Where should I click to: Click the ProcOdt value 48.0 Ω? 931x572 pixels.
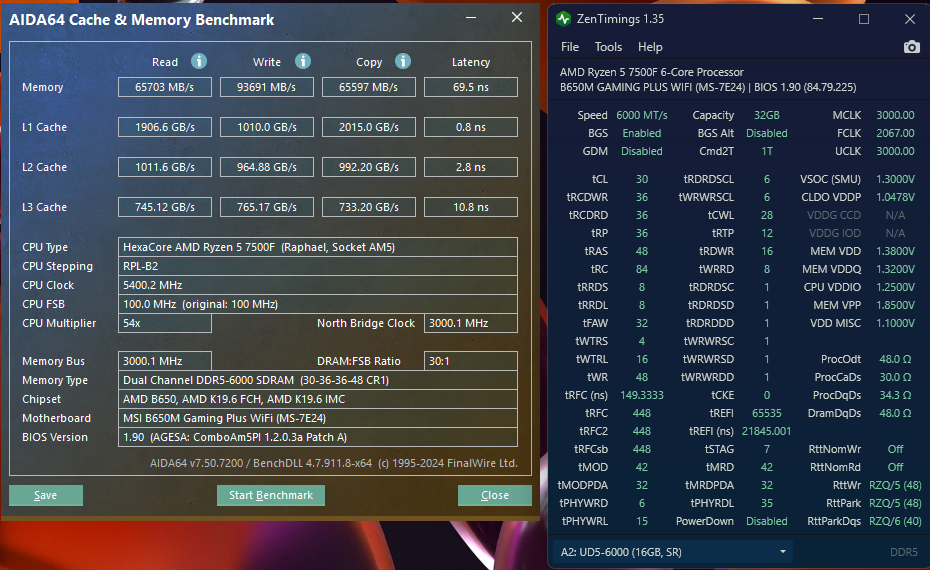click(895, 359)
